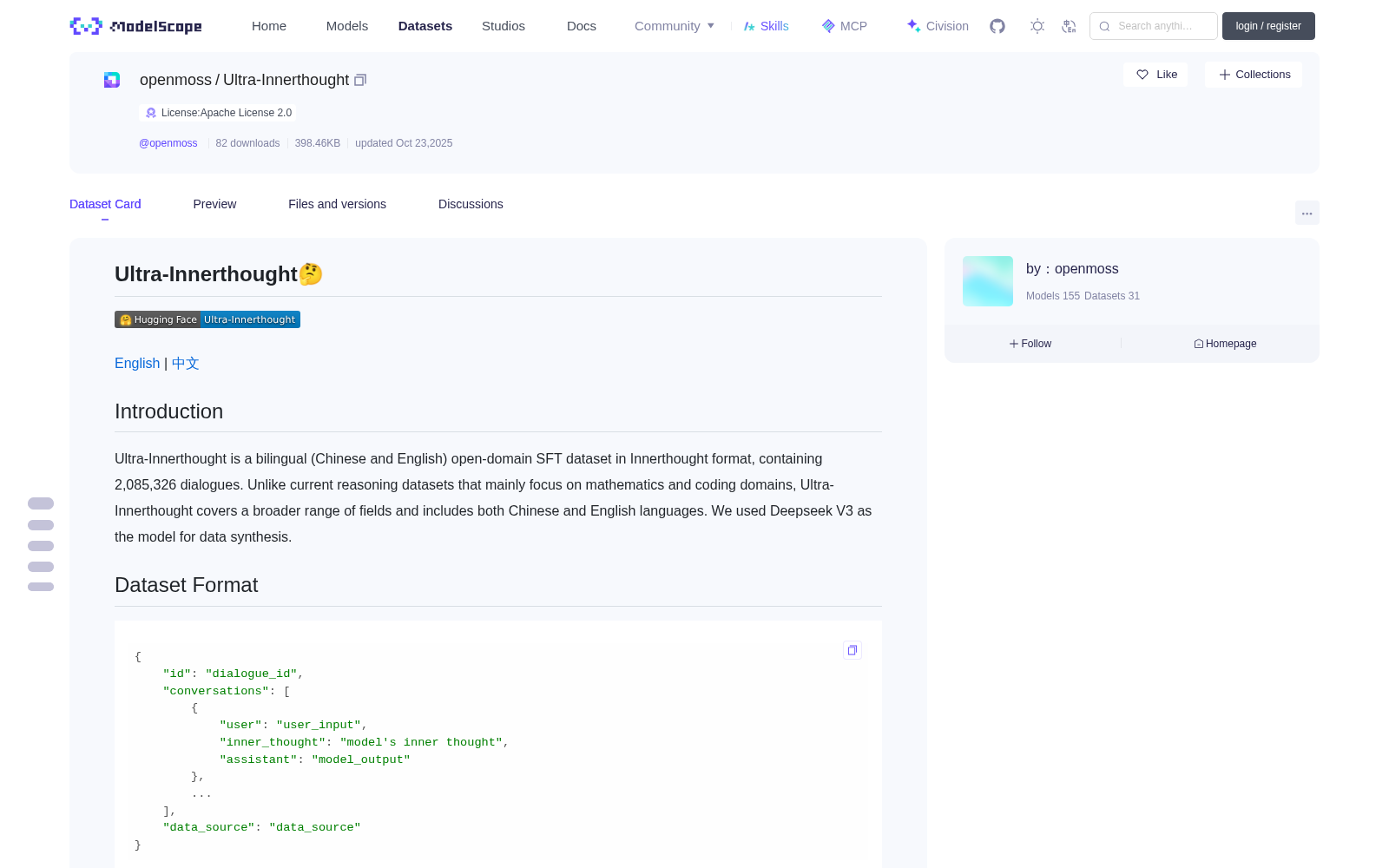Click the search magnifier icon
This screenshot has width=1389, height=868.
tap(1105, 26)
